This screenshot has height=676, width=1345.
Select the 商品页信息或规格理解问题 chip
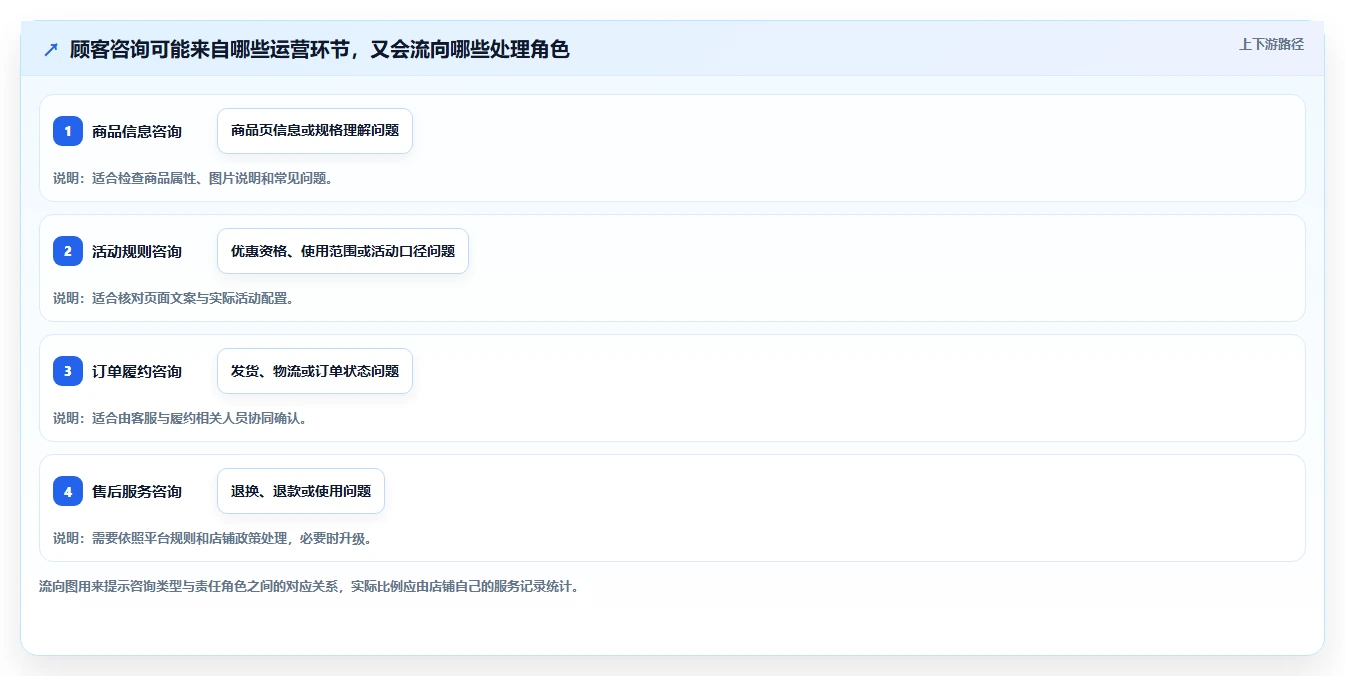315,131
